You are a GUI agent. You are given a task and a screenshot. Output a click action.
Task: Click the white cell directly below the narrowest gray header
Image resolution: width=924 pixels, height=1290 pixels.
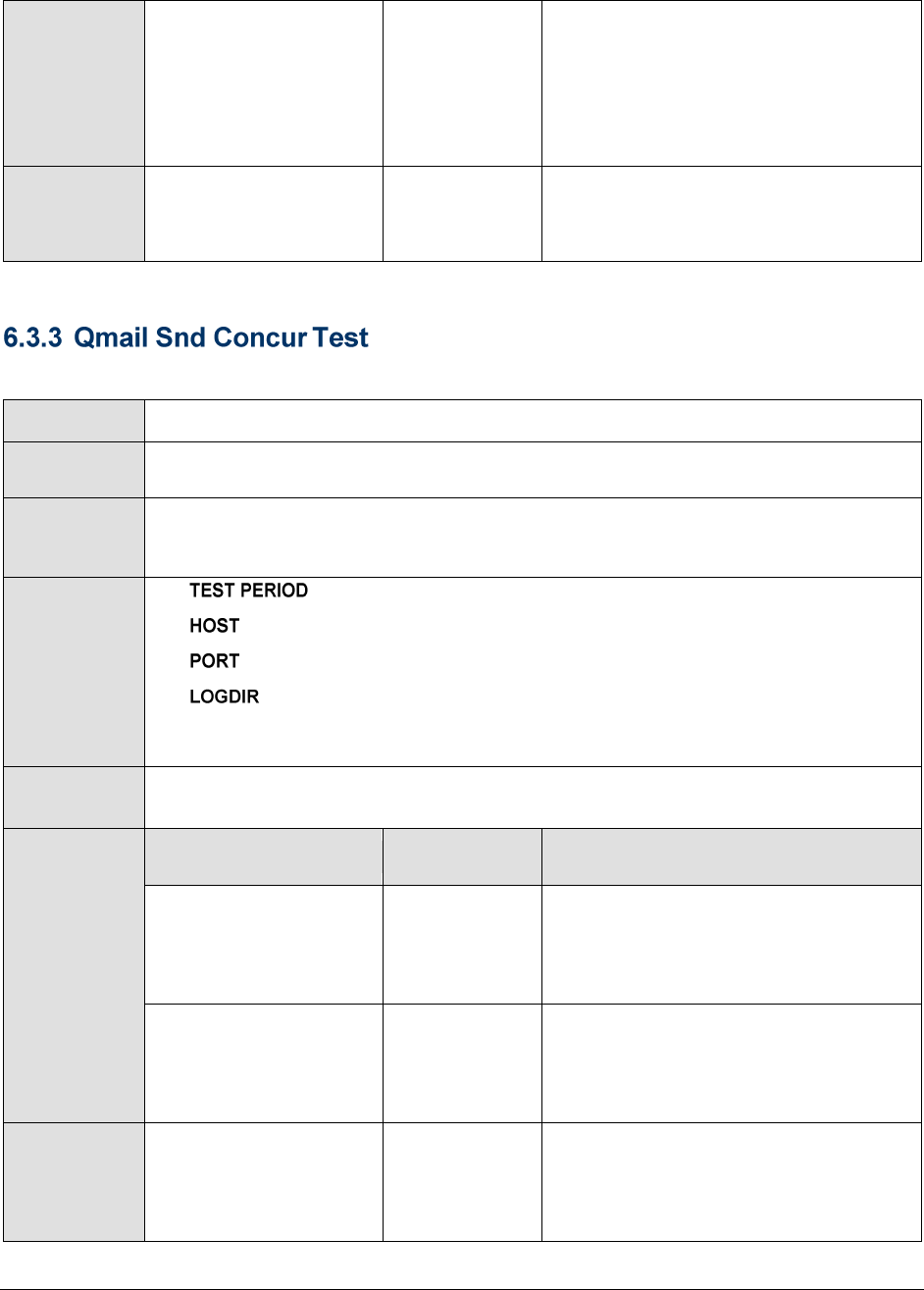tap(461, 944)
